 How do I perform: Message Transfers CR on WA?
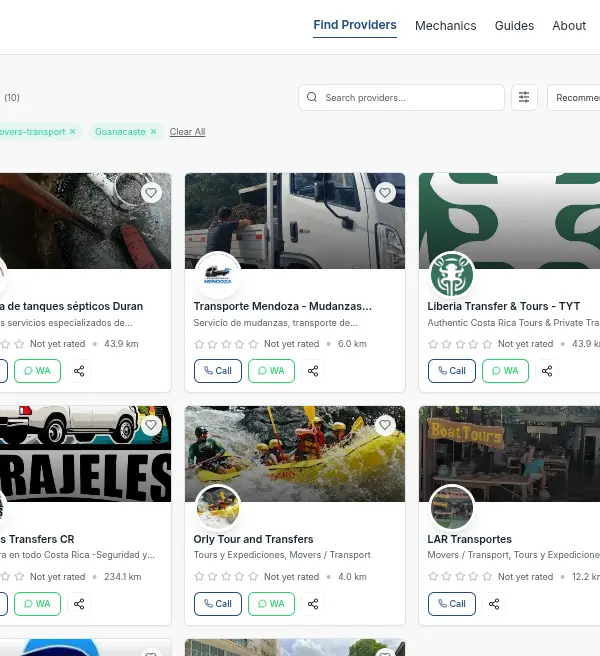(x=37, y=604)
